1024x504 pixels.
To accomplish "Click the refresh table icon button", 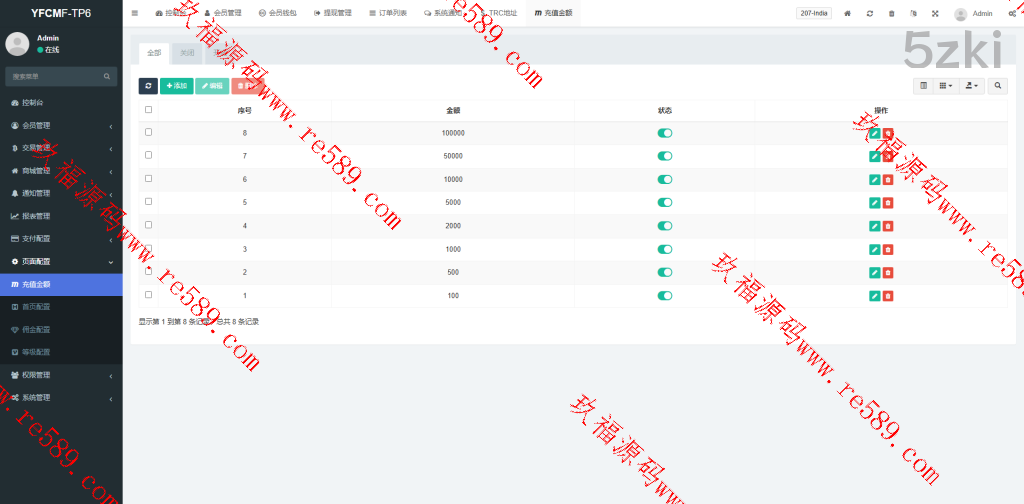I will pyautogui.click(x=148, y=86).
